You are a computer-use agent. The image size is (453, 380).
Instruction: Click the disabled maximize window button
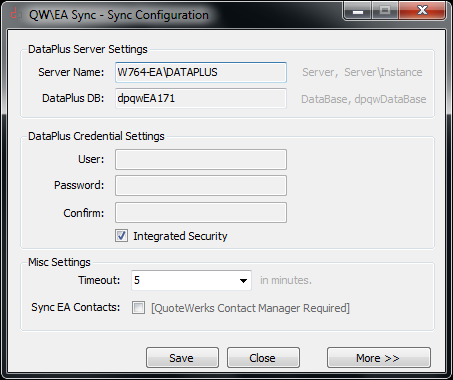click(385, 11)
